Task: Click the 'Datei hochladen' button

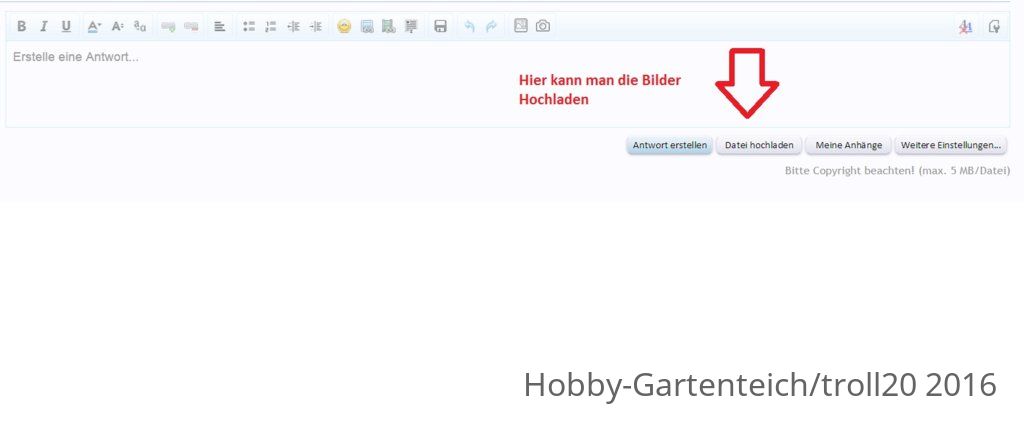Action: click(x=759, y=145)
